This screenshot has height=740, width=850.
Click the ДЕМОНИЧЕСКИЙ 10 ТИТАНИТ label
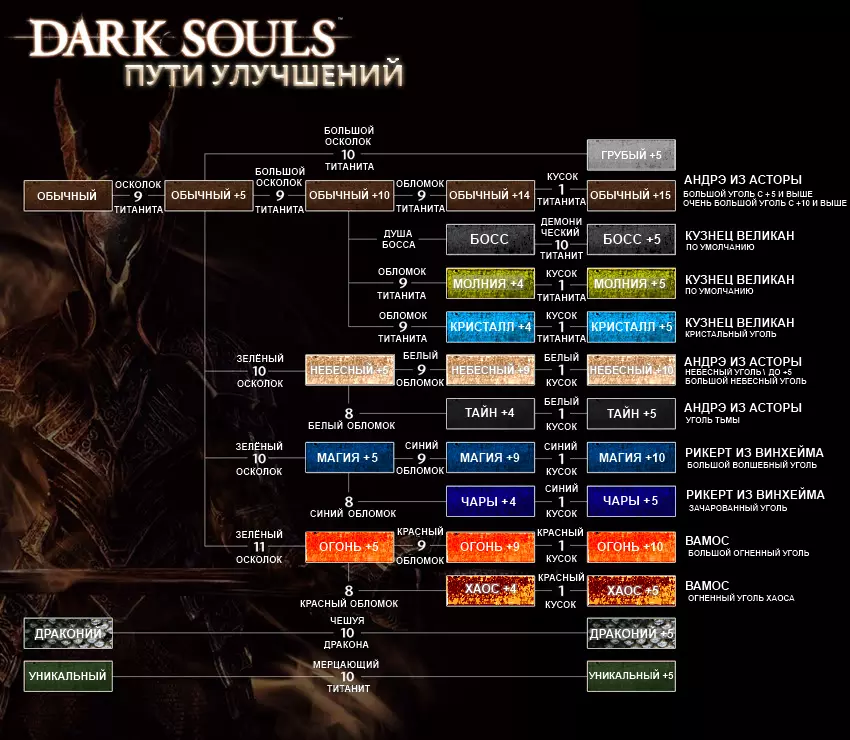click(x=561, y=239)
